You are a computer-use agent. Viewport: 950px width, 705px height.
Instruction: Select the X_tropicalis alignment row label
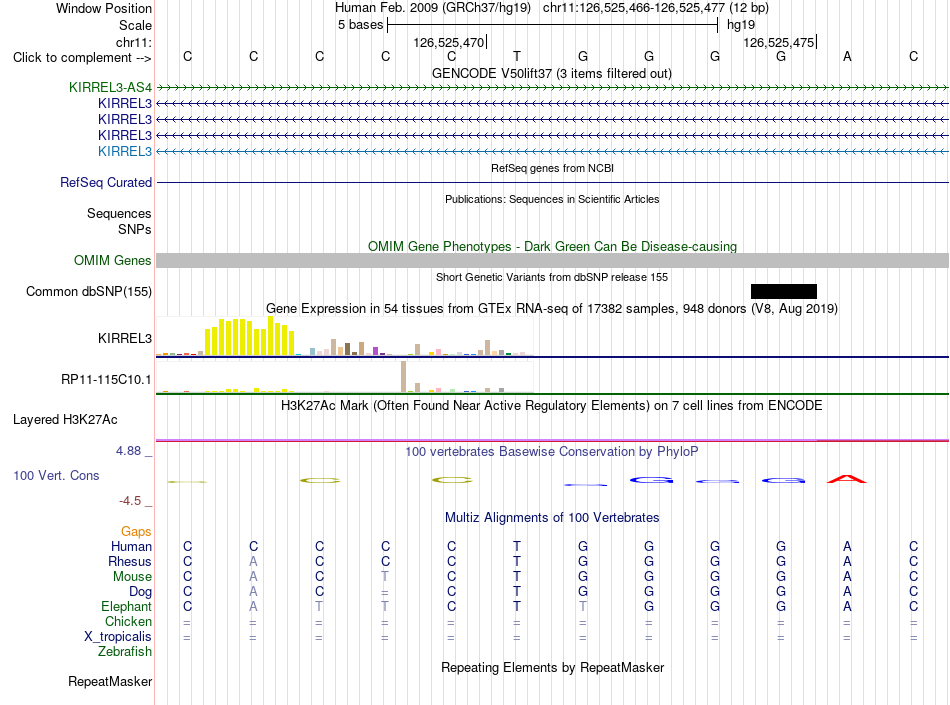tap(118, 637)
